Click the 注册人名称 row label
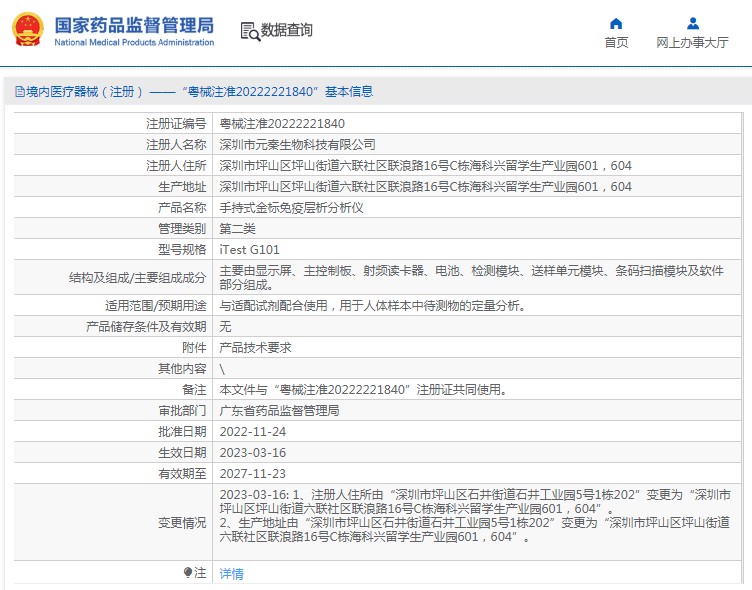Screen dimensions: 752x590 click(x=176, y=144)
